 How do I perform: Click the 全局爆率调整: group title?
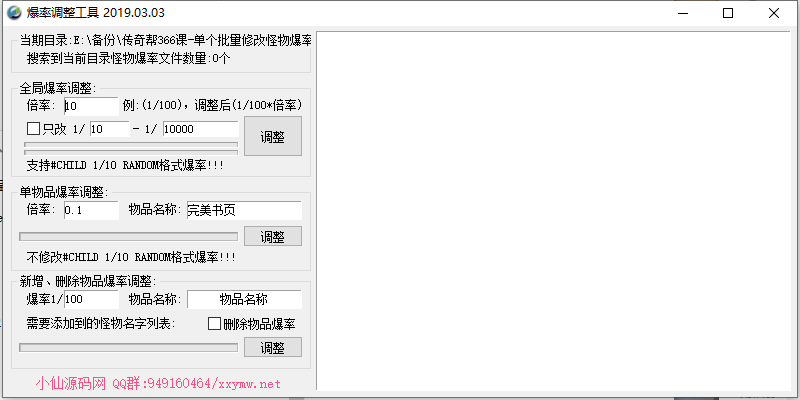(58, 88)
